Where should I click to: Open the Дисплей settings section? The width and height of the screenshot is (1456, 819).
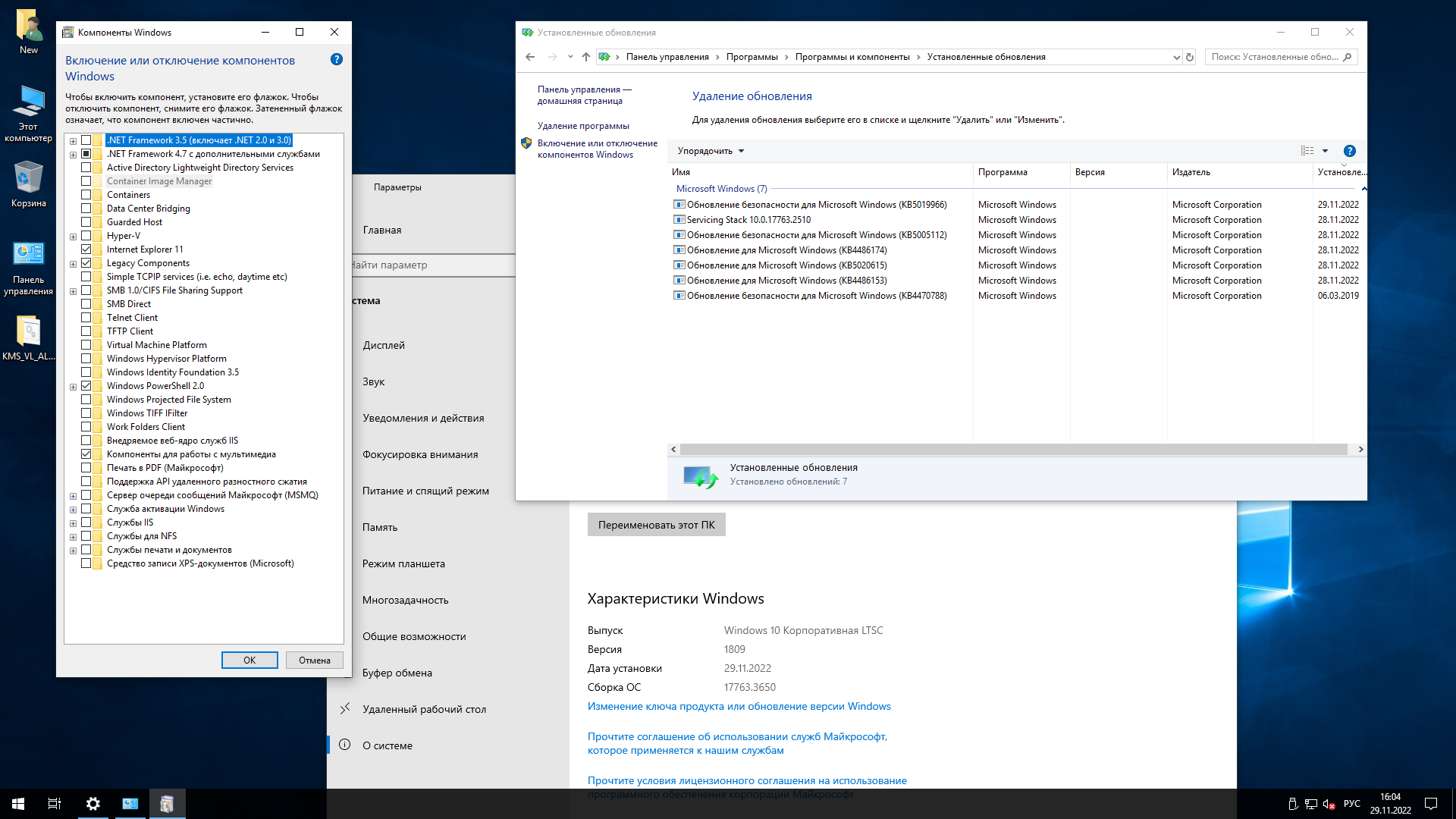click(x=384, y=345)
